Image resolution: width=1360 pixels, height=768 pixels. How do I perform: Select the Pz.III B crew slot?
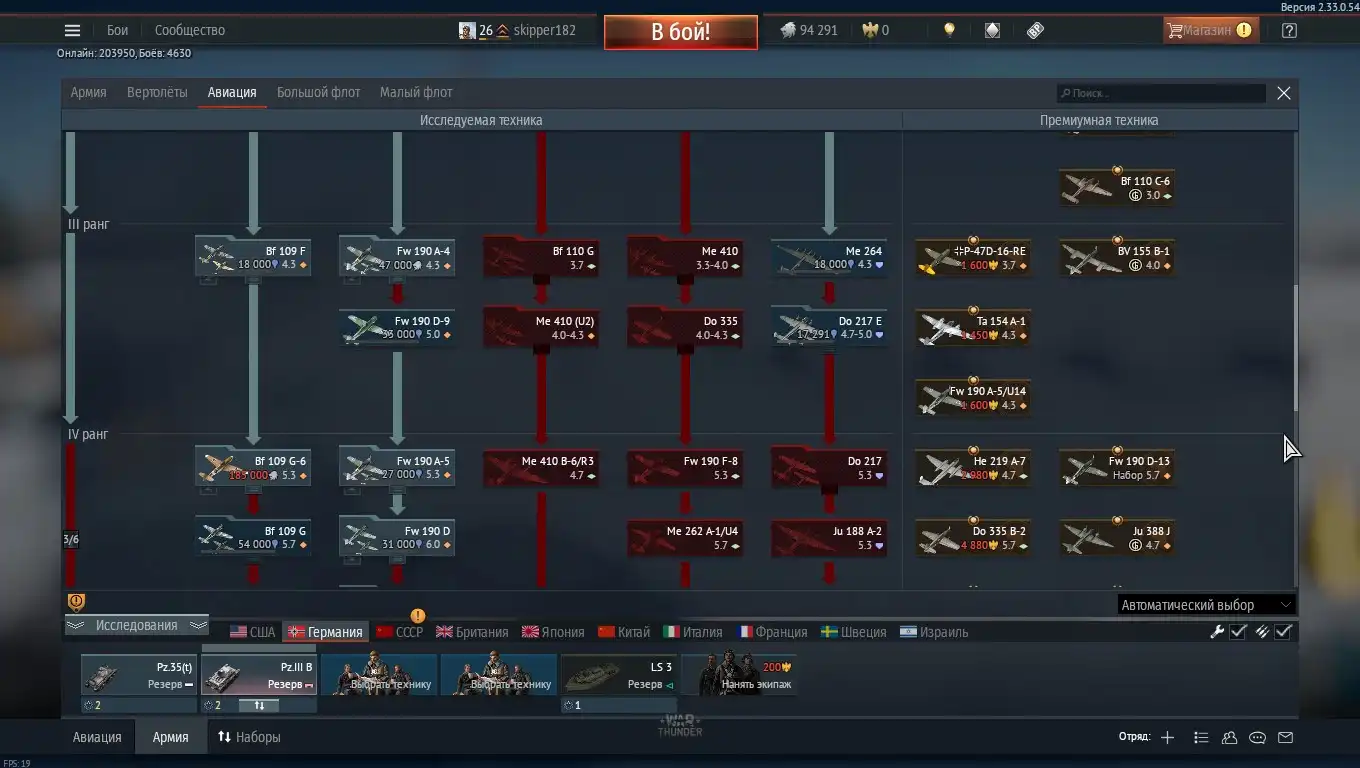point(259,674)
